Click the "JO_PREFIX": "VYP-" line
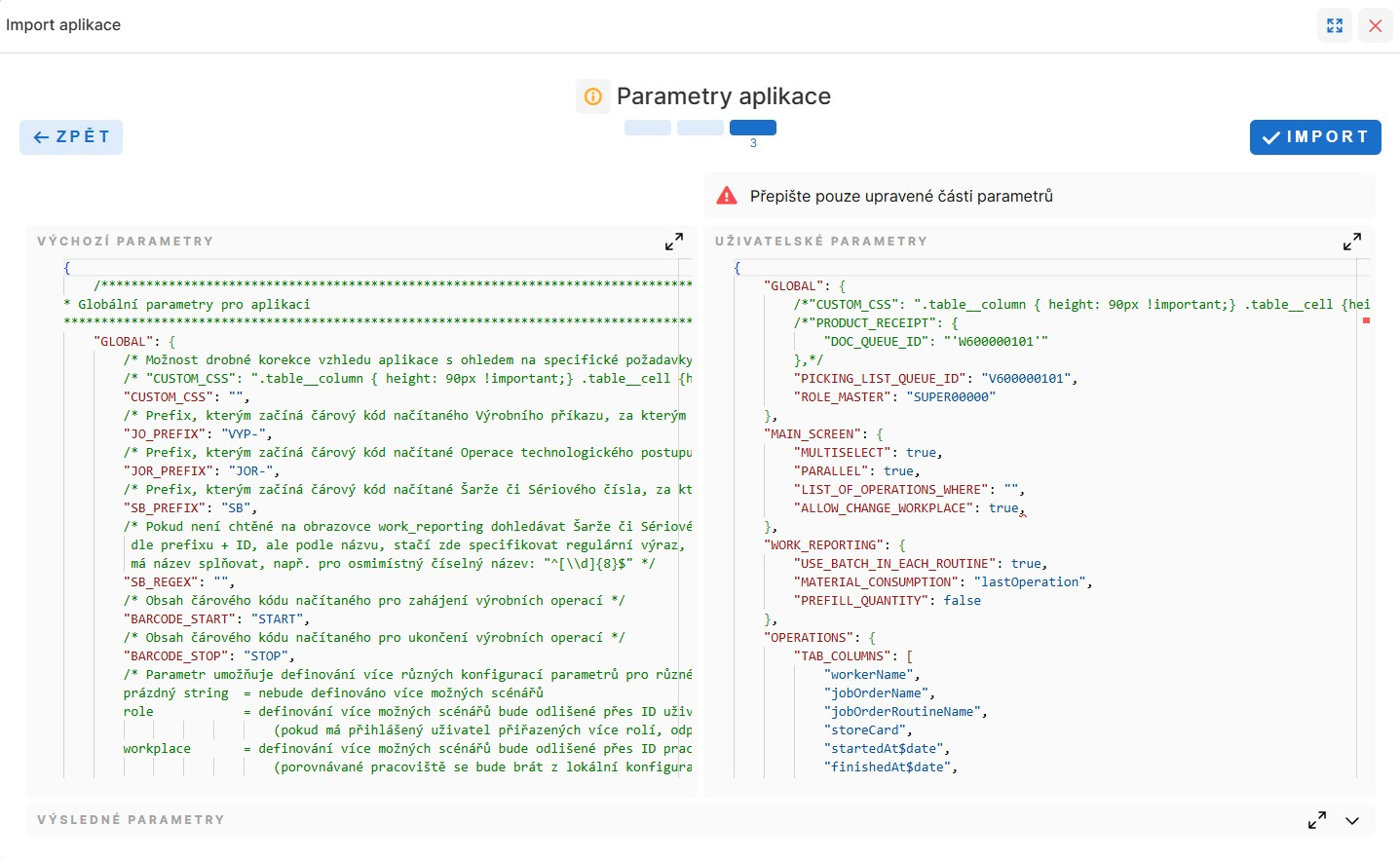Image resolution: width=1400 pixels, height=860 pixels. [x=198, y=434]
